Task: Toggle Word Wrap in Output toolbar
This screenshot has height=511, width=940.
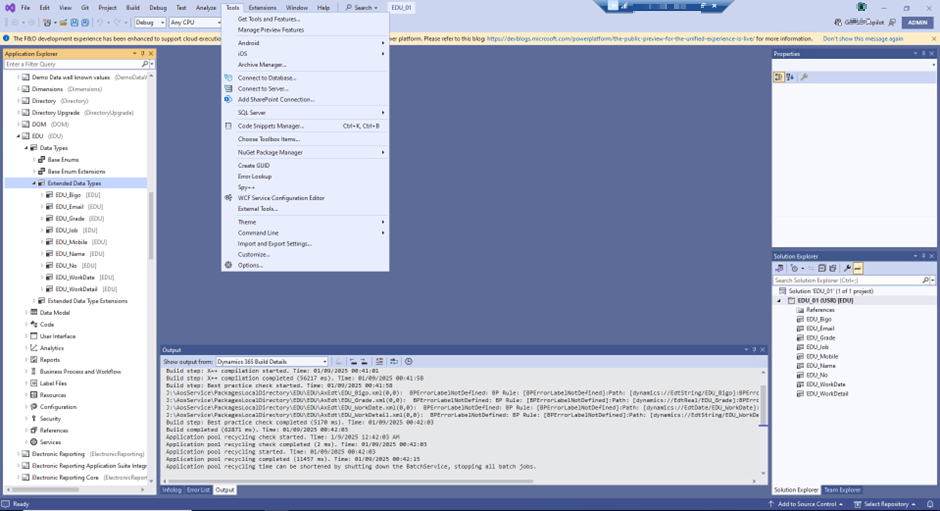Action: click(x=393, y=362)
